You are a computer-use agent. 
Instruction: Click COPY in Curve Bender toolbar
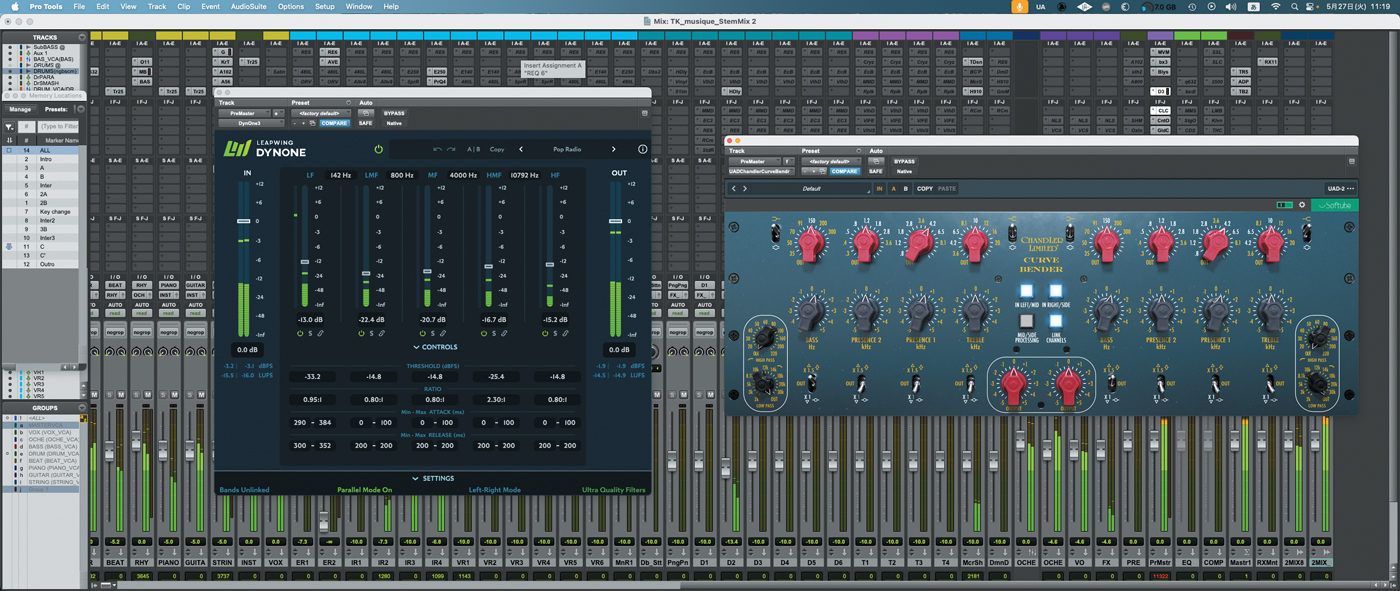pyautogui.click(x=925, y=188)
